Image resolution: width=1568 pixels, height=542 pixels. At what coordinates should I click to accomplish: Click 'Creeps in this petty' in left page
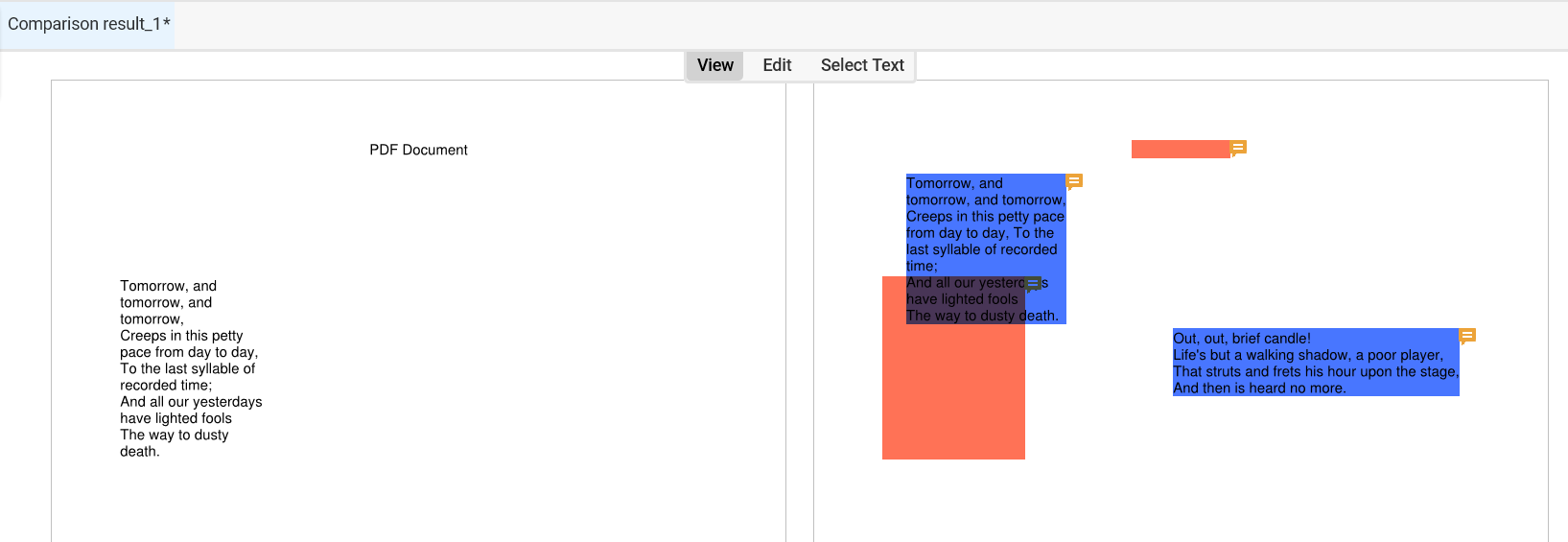tap(181, 336)
